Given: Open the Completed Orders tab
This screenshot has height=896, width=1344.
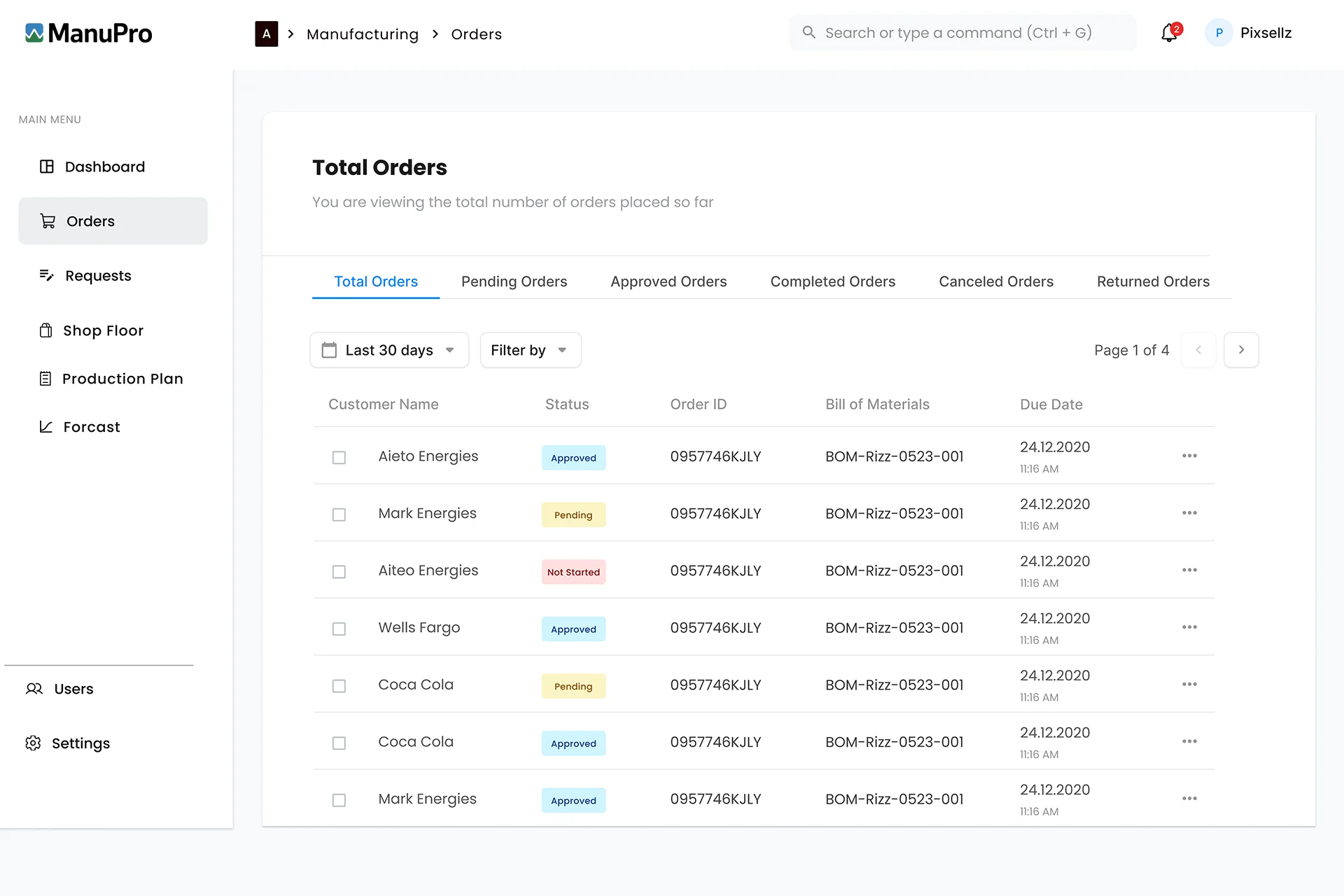Looking at the screenshot, I should [x=832, y=281].
